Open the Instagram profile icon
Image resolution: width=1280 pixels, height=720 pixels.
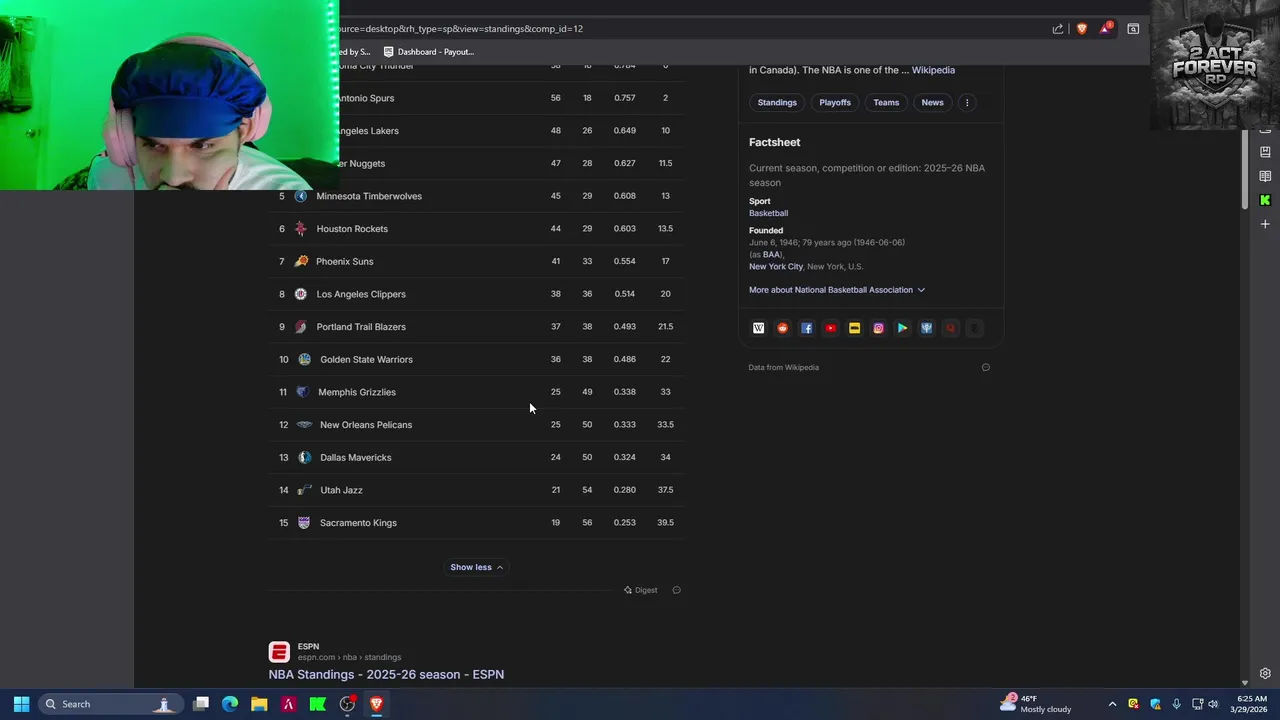pyautogui.click(x=878, y=328)
